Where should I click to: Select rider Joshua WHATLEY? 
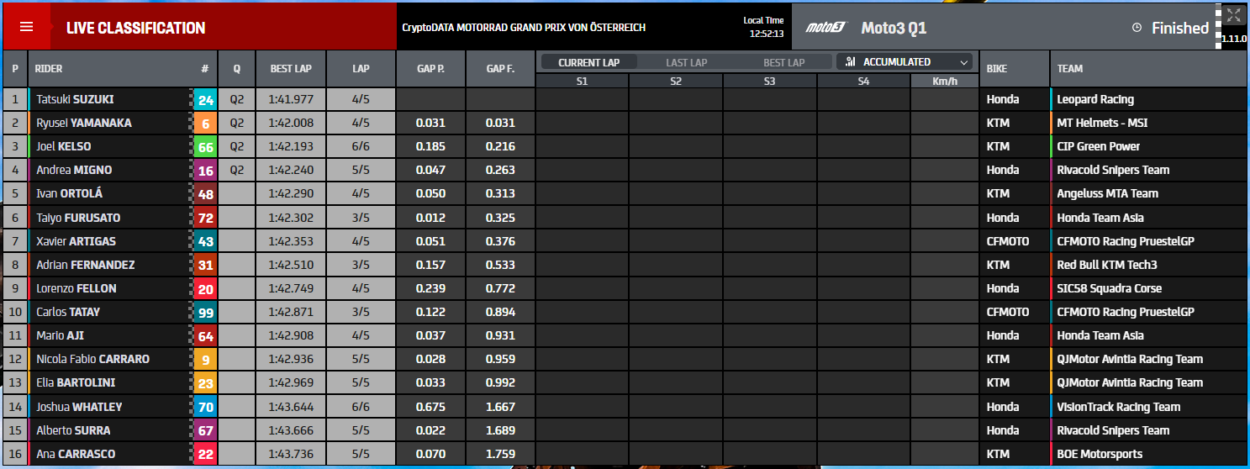pos(79,407)
